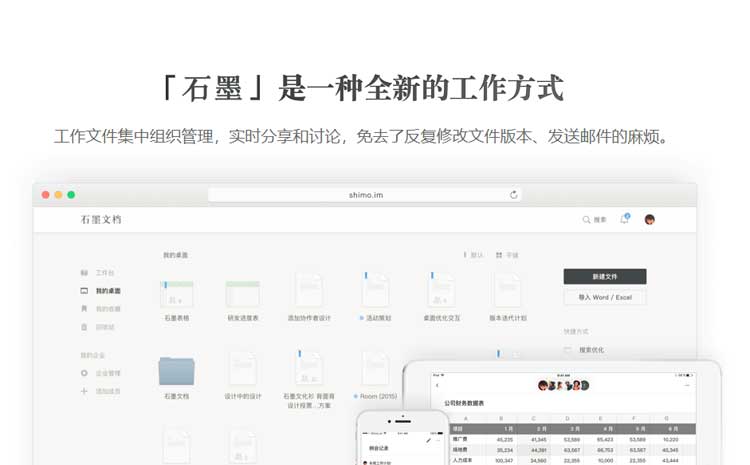750x465 pixels.
Task: Select cell with value 45,235
Action: pos(505,439)
